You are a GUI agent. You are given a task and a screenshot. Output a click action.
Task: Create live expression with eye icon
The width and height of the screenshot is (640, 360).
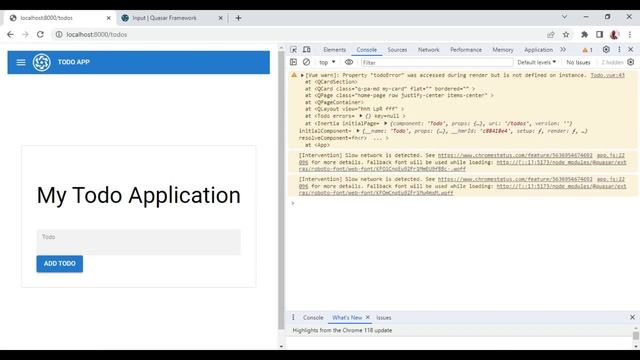pos(349,62)
